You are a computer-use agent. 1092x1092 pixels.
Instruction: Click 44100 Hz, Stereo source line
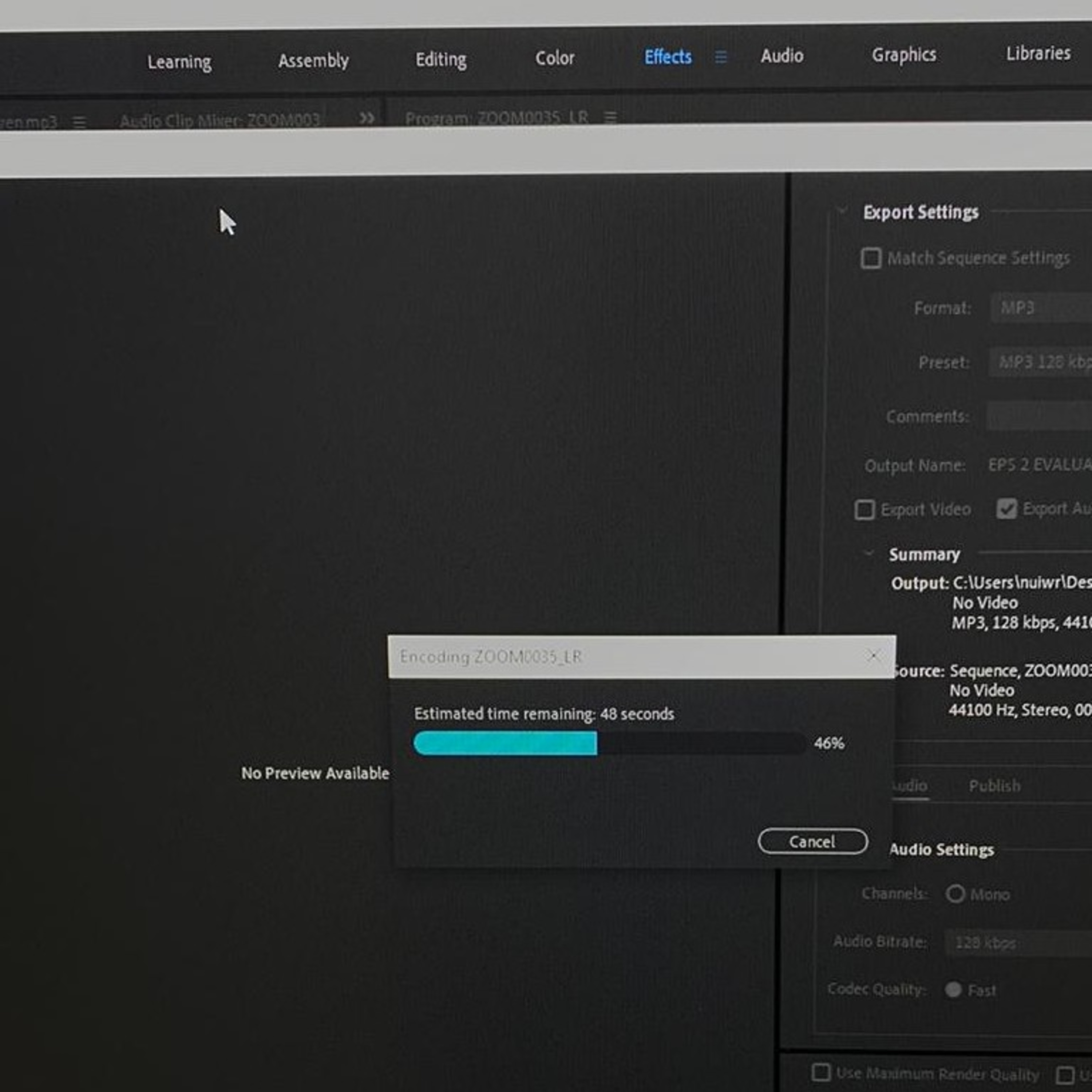tap(1020, 710)
